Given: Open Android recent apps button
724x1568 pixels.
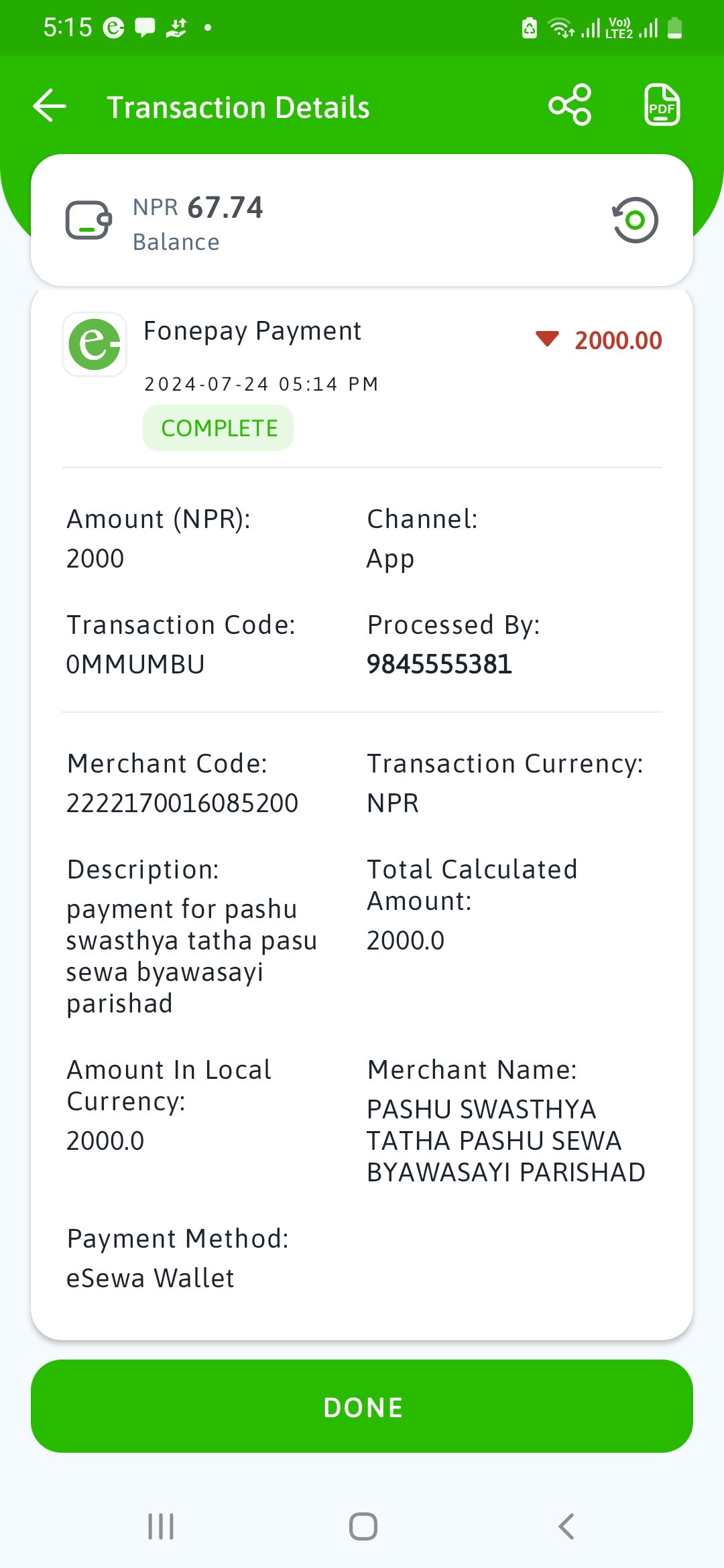Looking at the screenshot, I should 161,1526.
